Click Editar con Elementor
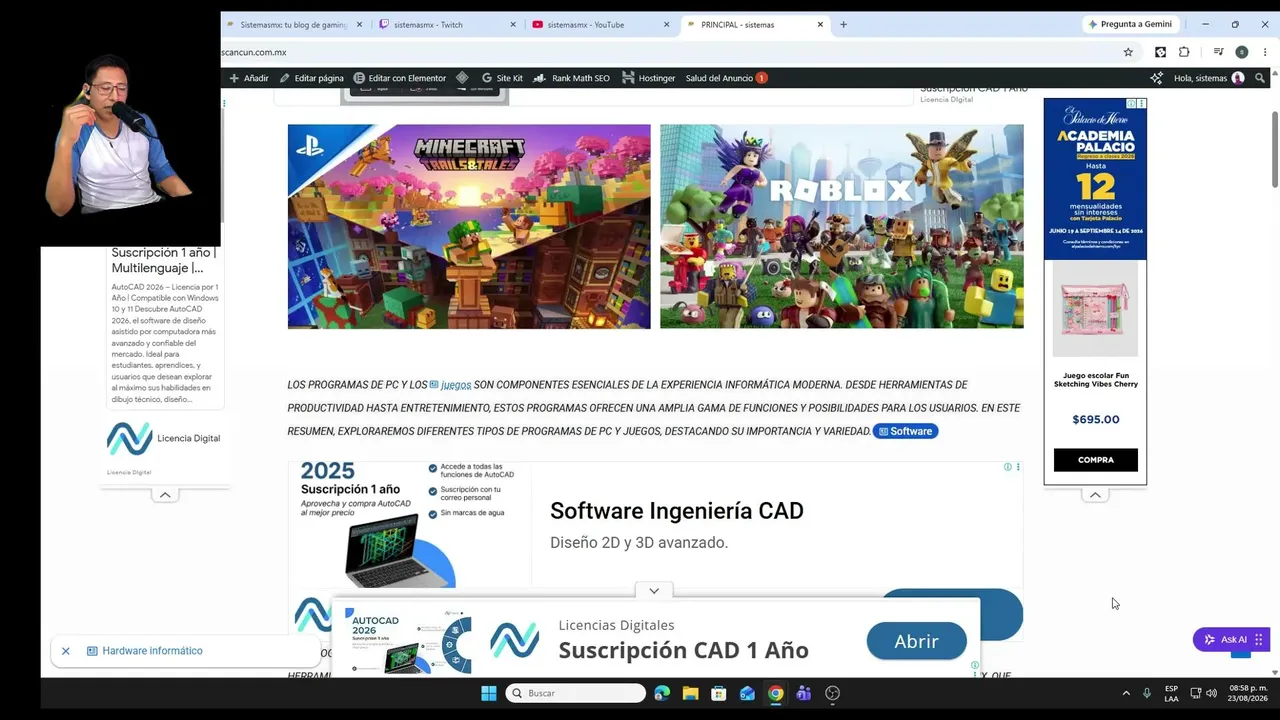Screen dimensions: 1280x720 tap(399, 78)
